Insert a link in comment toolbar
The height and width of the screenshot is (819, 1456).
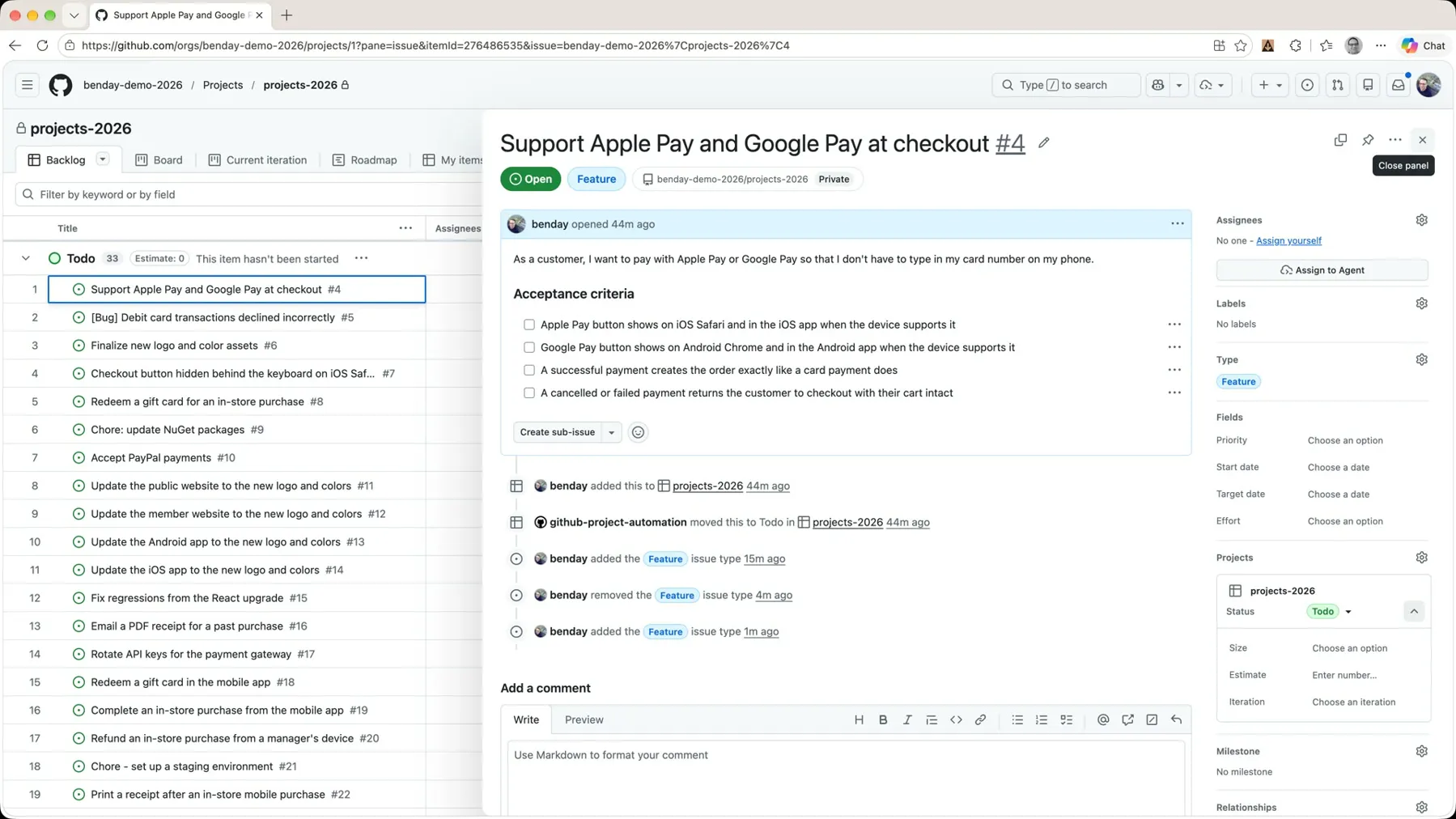[980, 719]
